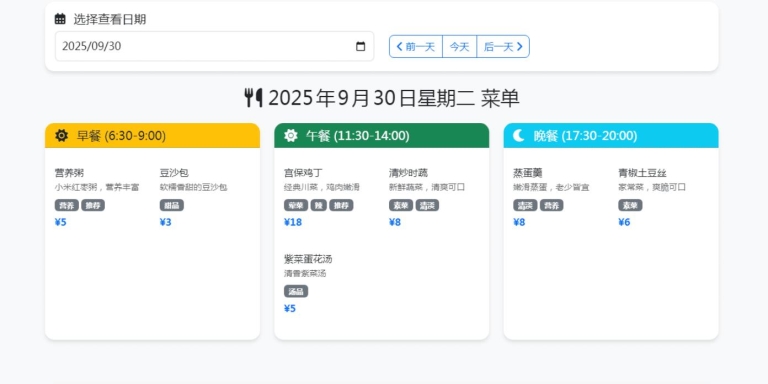Focus the 2025/09/30 date input field
The height and width of the screenshot is (384, 768).
(215, 47)
